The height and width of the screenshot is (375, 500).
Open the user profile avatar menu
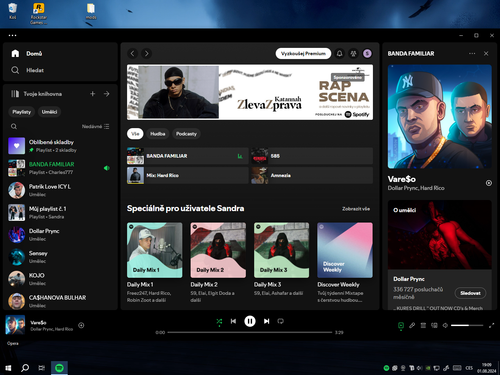pos(367,54)
